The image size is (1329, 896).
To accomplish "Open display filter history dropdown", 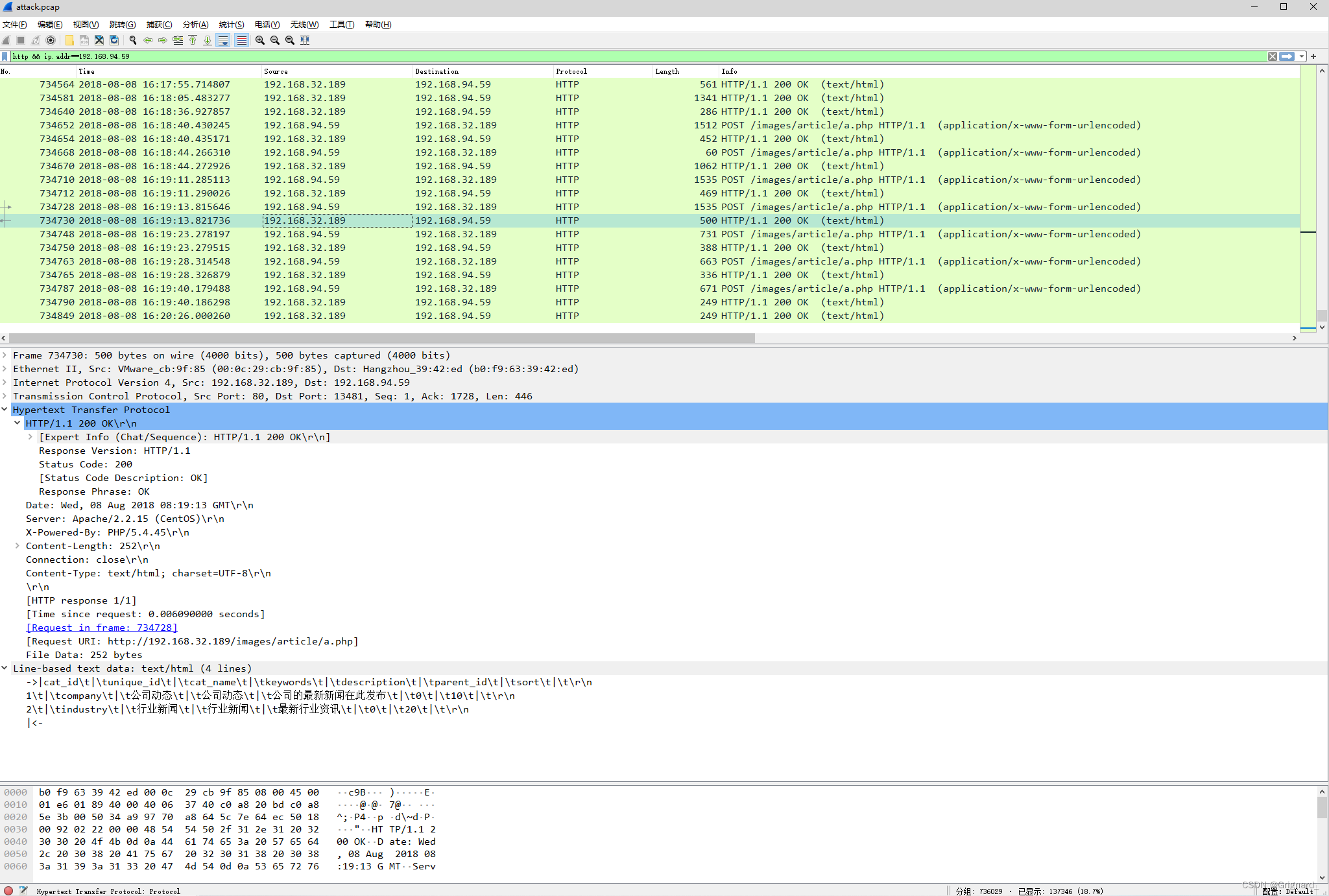I will click(1301, 56).
